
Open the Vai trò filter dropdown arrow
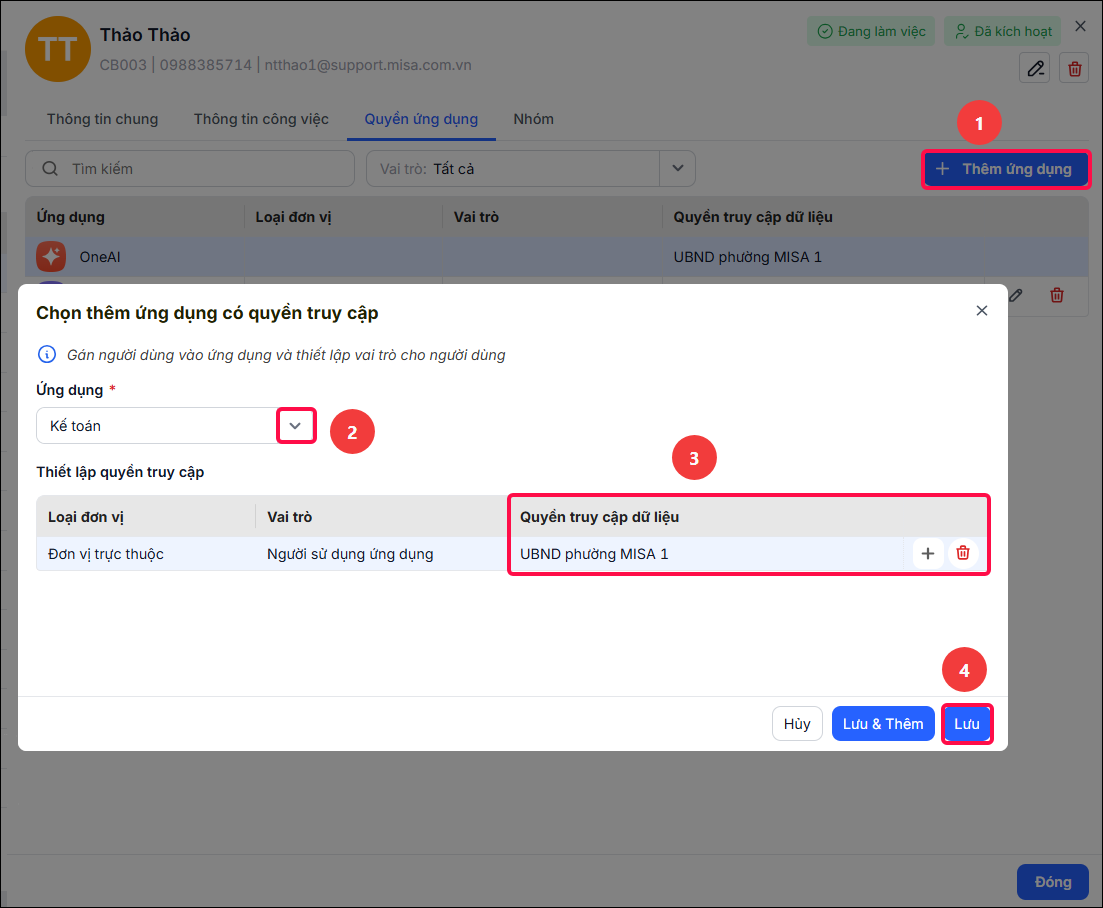[677, 169]
